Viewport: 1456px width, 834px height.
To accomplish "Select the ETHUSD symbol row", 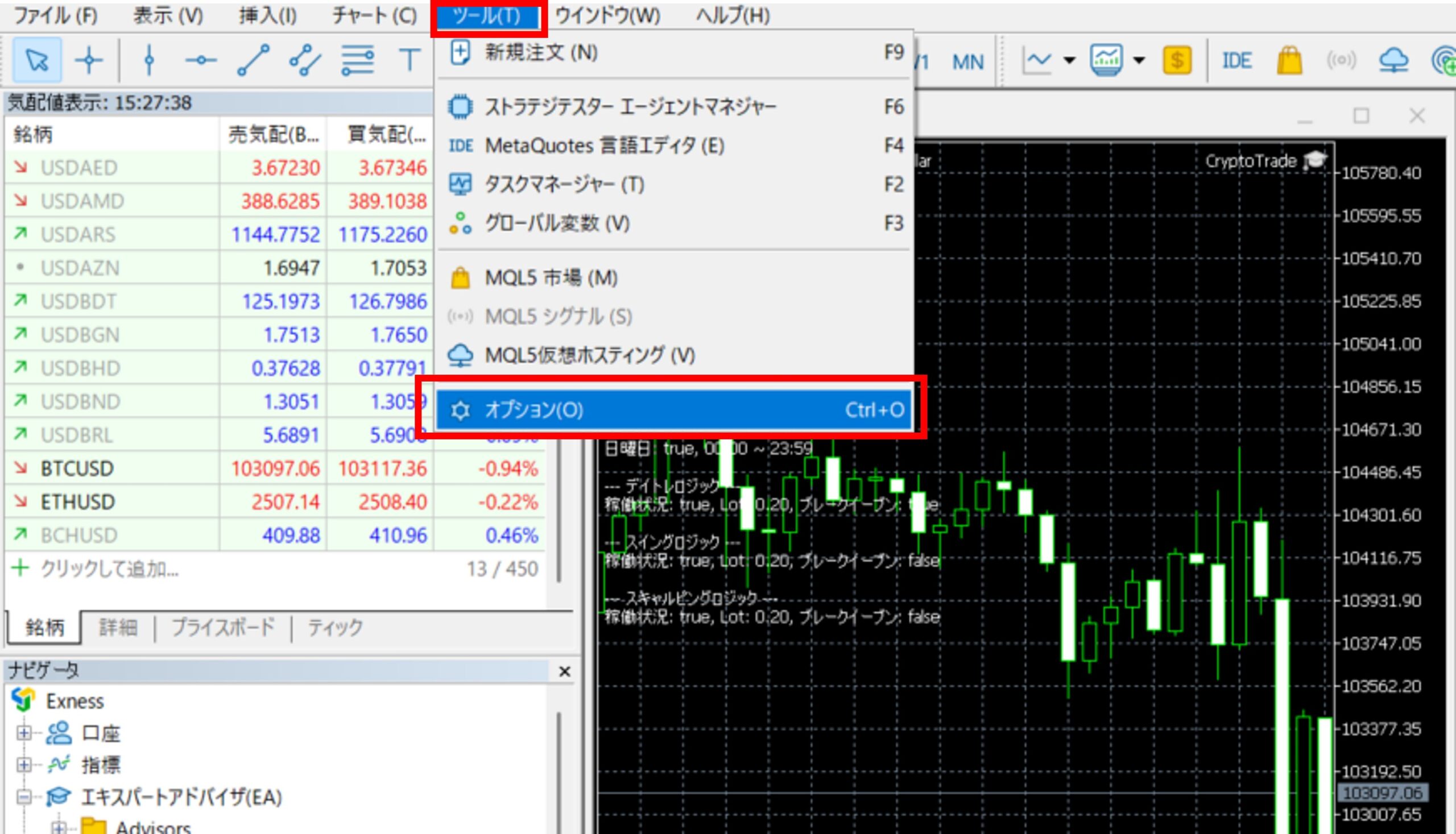I will (275, 502).
